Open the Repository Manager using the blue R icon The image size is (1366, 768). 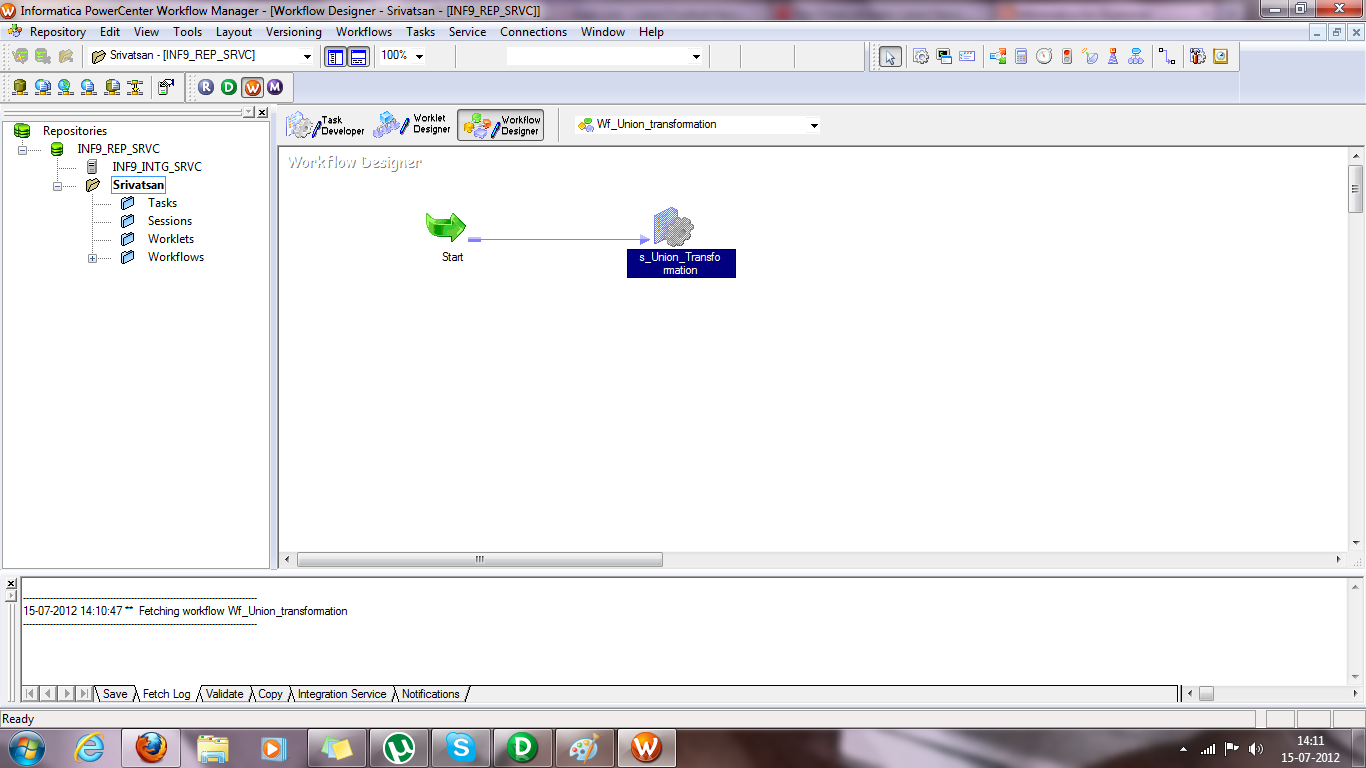[x=204, y=88]
